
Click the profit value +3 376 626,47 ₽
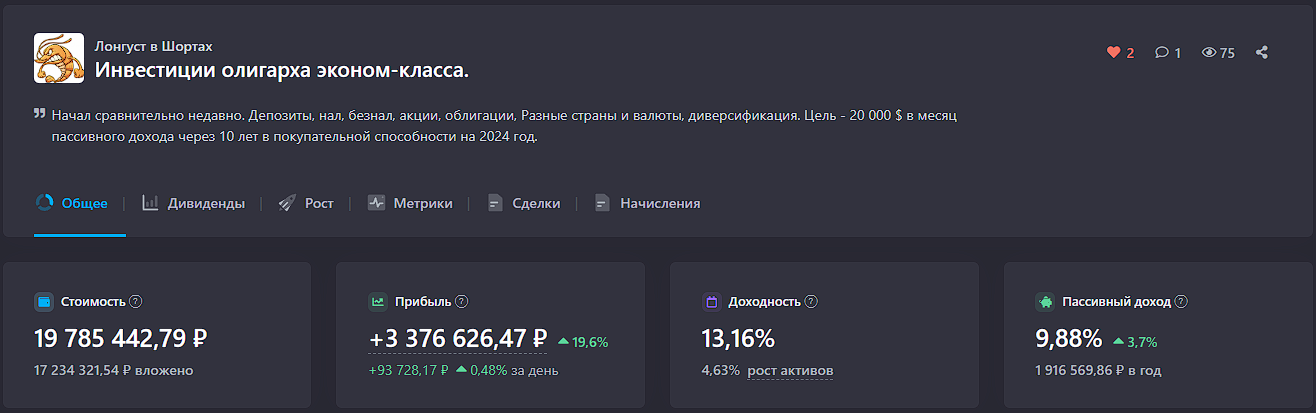pos(458,339)
